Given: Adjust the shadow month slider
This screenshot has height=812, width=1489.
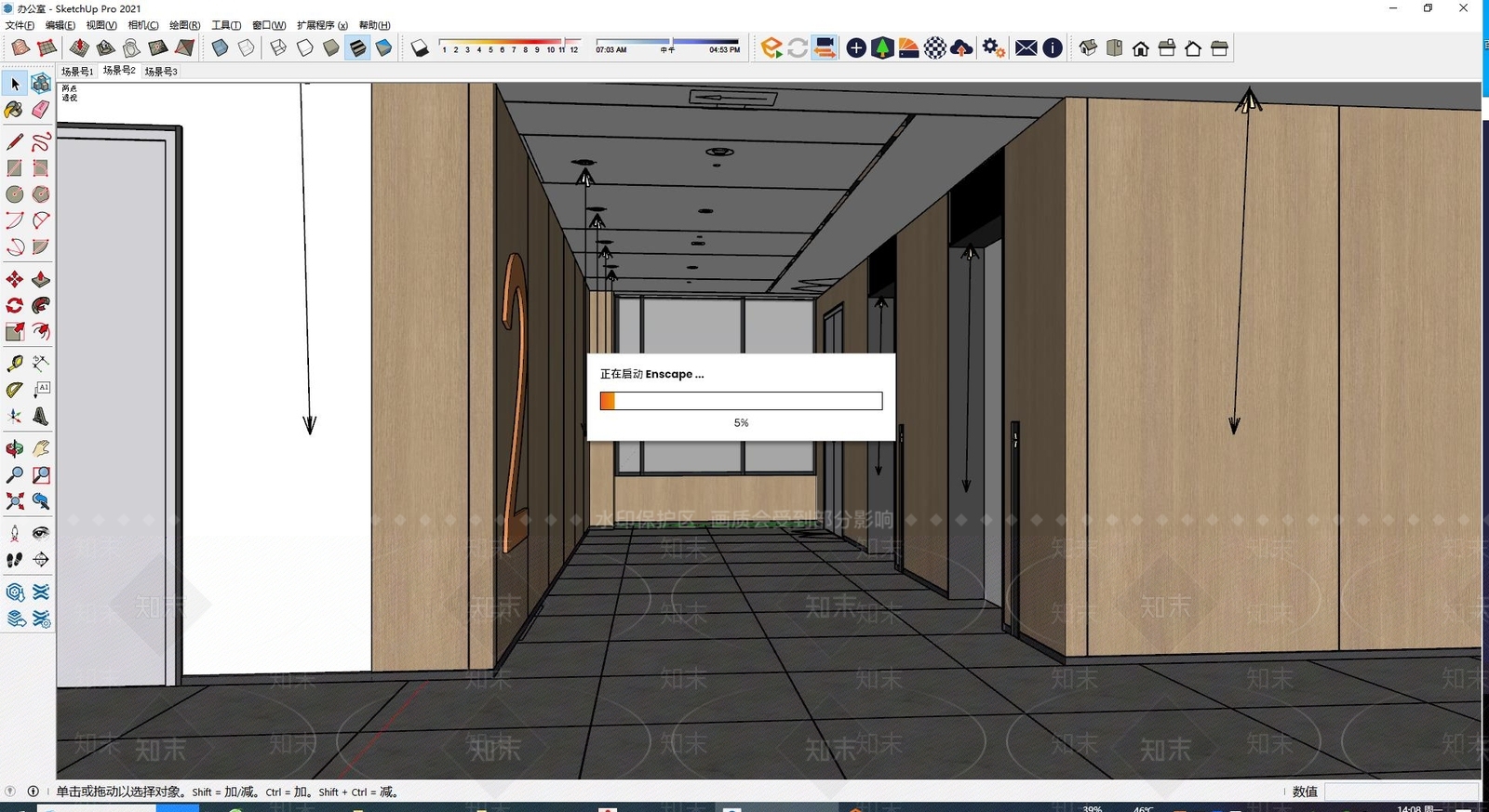Looking at the screenshot, I should click(x=510, y=42).
